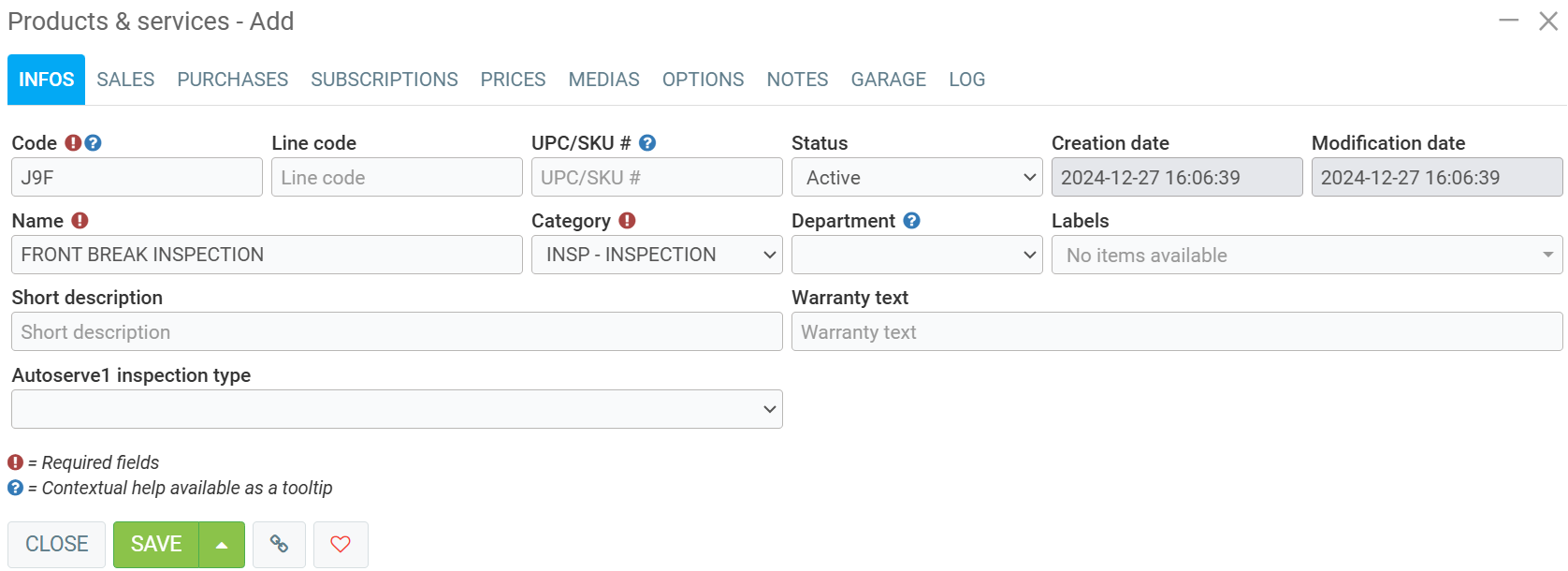1568x571 pixels.
Task: Add to favorites with heart icon
Action: [341, 544]
